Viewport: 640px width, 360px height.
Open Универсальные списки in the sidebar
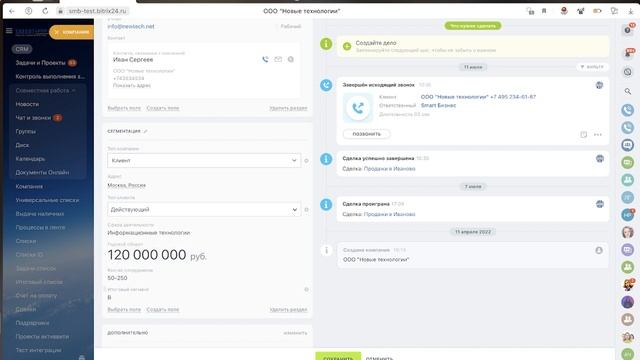(47, 200)
